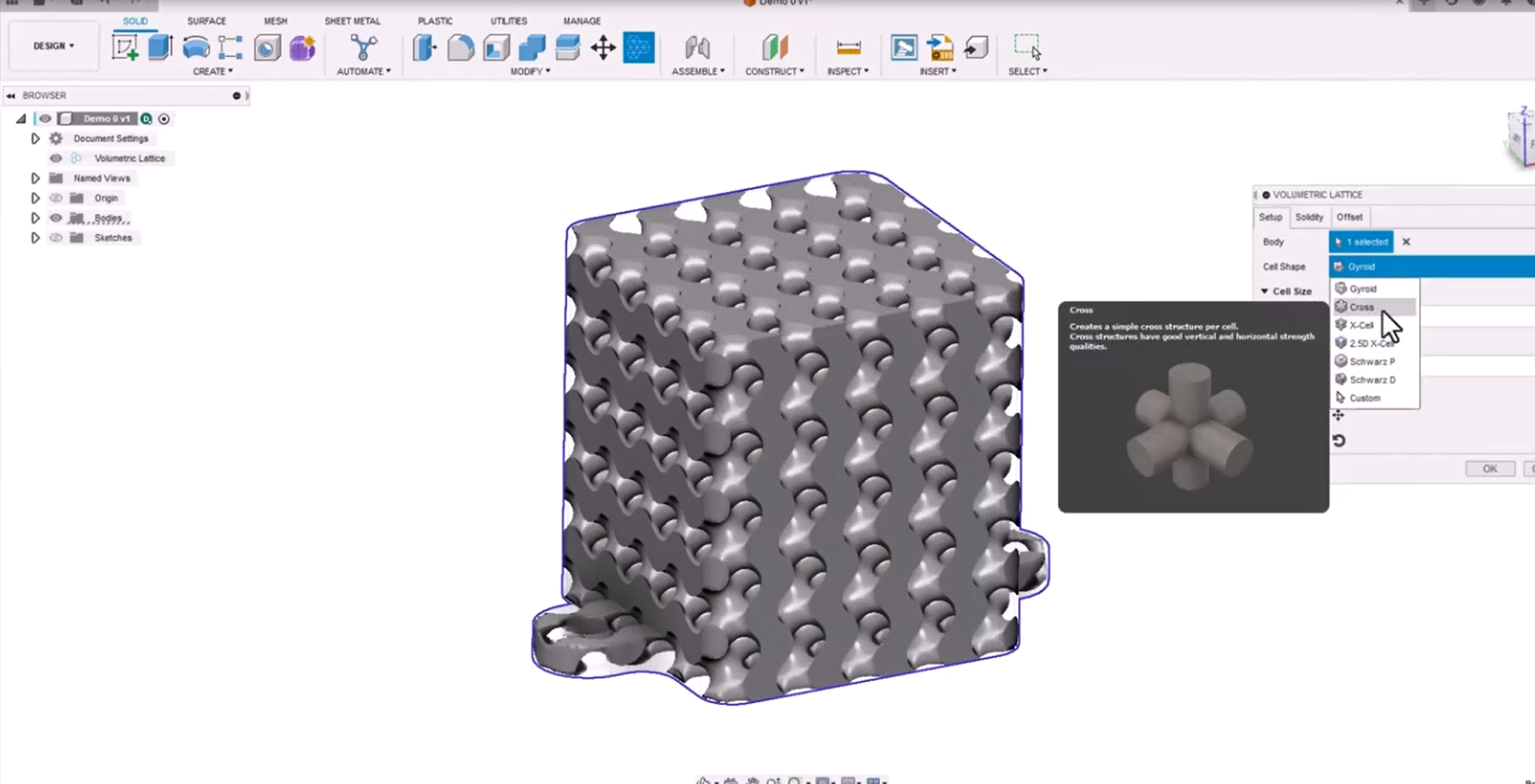Select the Fillet tool
The image size is (1535, 784).
[x=460, y=47]
